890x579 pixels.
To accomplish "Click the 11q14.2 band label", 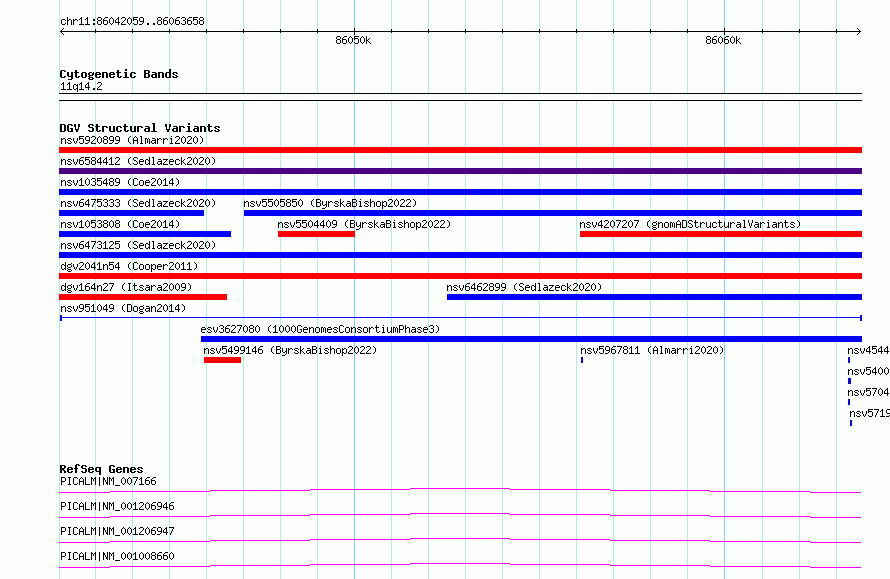I will 81,86.
